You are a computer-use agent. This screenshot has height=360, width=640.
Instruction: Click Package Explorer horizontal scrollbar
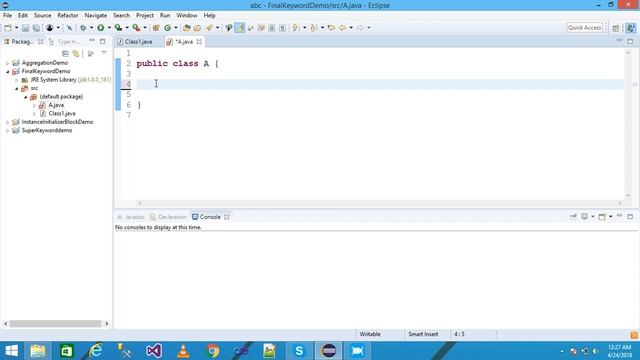coord(56,324)
